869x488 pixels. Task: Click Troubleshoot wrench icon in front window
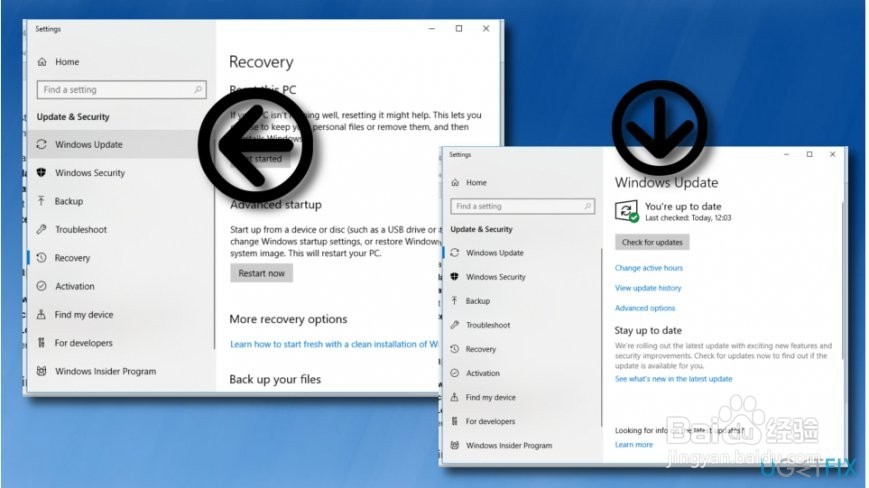454,325
